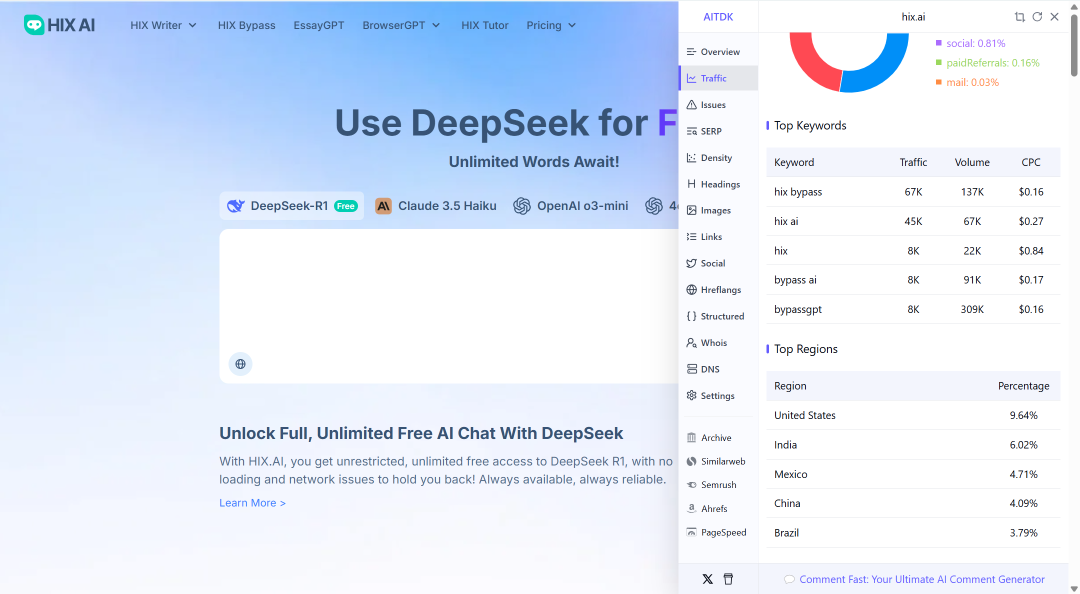The width and height of the screenshot is (1080, 594).
Task: Select the Claude 3.5 Haiku model
Action: tap(436, 205)
